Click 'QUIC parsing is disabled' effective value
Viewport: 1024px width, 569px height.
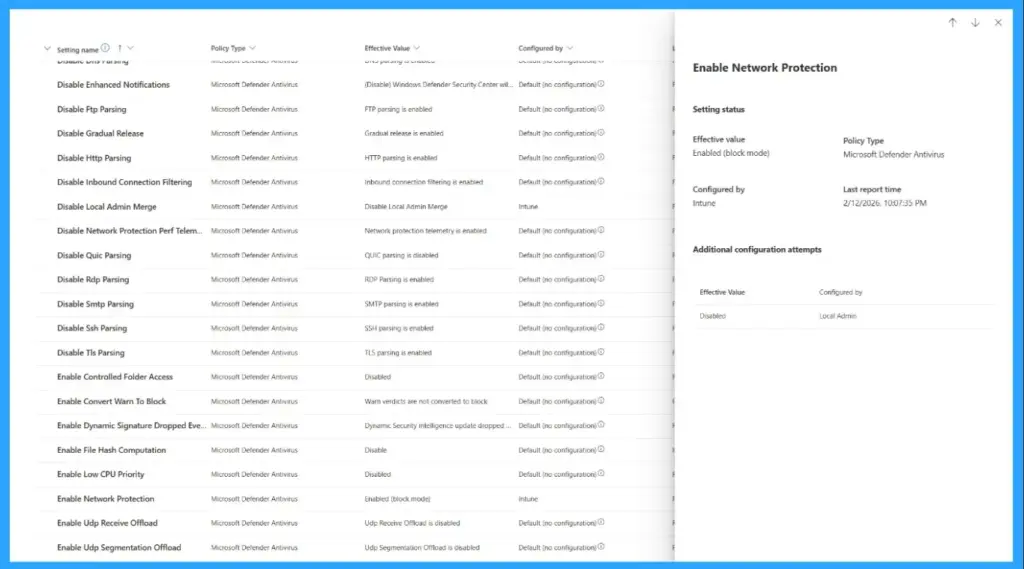point(401,255)
